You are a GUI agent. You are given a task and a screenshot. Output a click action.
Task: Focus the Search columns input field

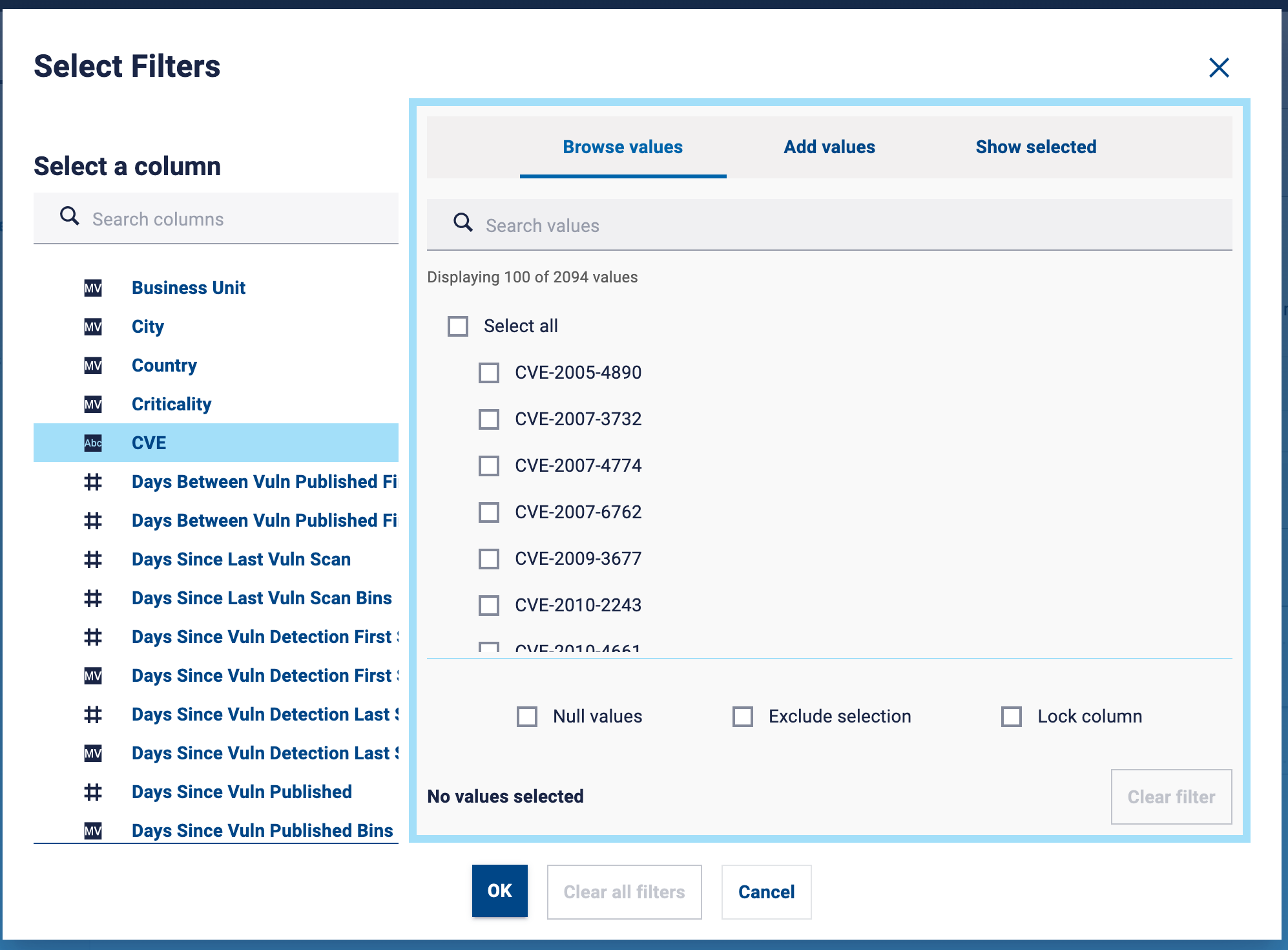[216, 218]
